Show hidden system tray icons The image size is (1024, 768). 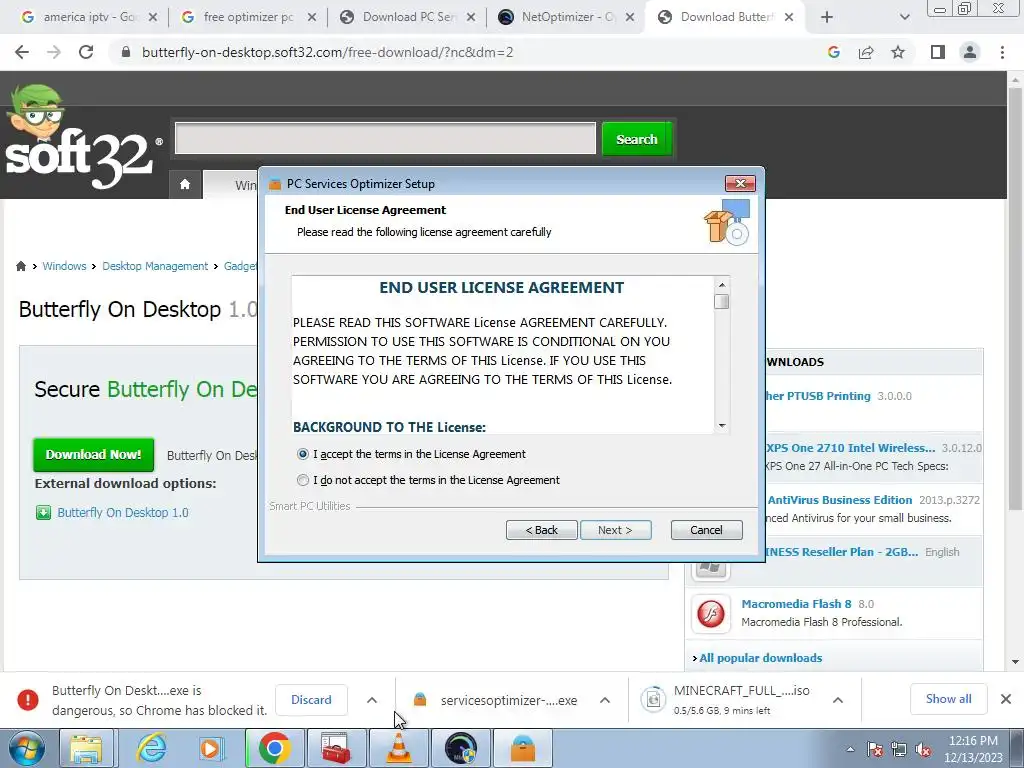click(x=850, y=749)
